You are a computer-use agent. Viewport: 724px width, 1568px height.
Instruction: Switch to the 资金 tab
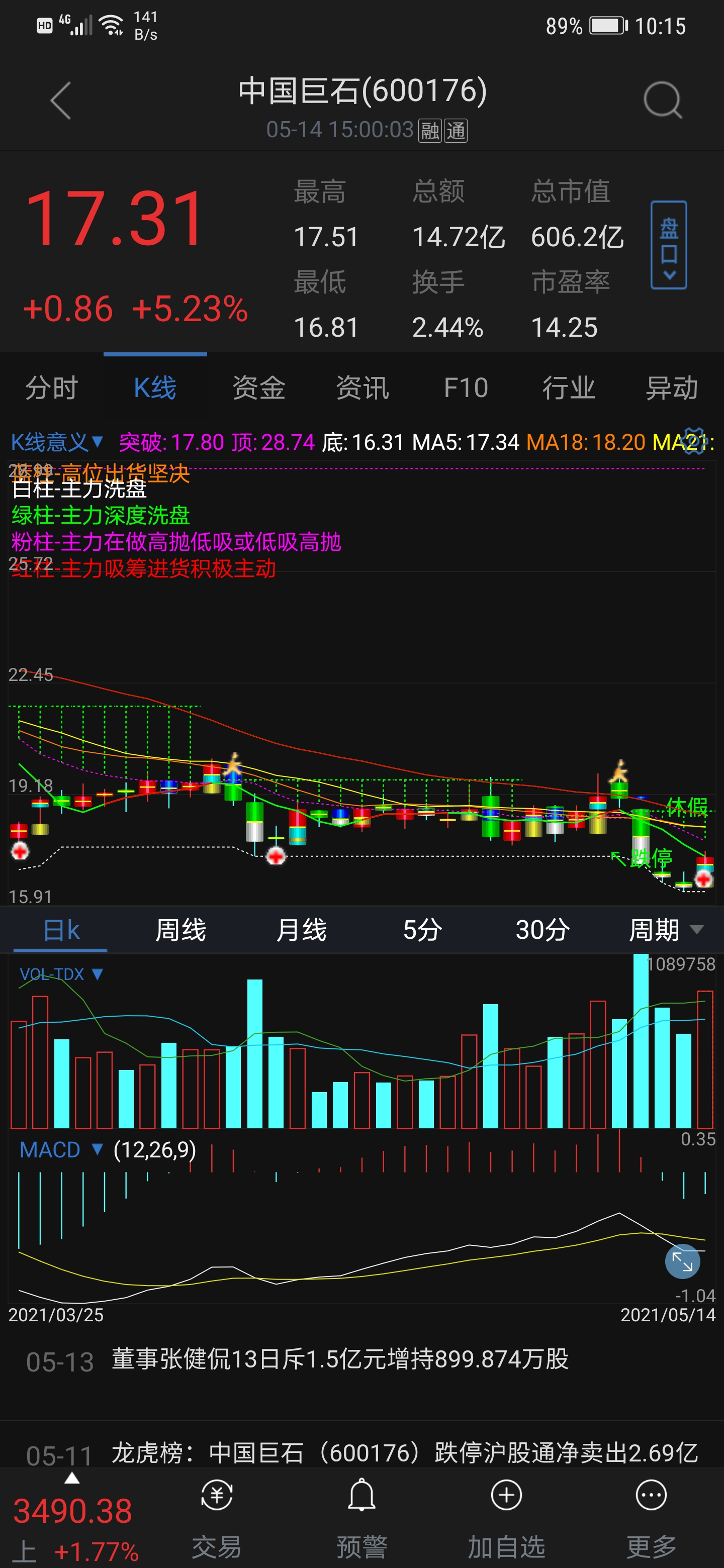[259, 388]
